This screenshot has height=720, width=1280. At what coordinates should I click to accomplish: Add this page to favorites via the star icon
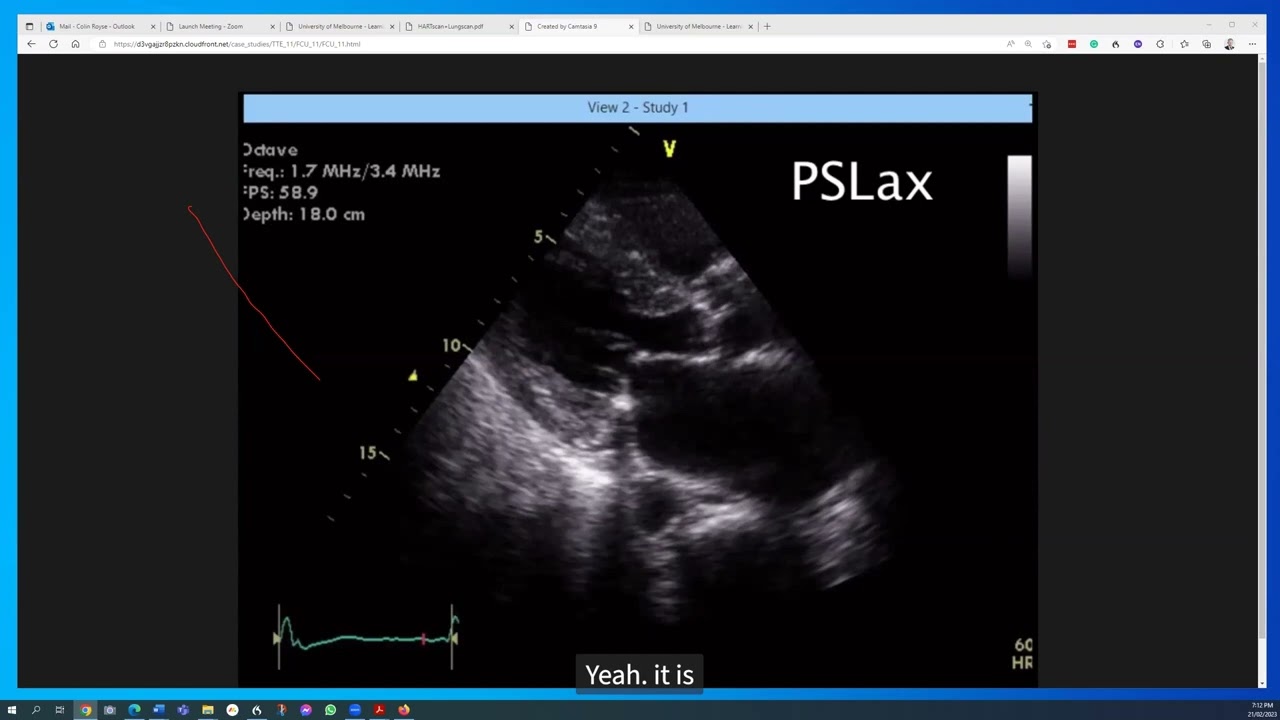[x=1047, y=44]
